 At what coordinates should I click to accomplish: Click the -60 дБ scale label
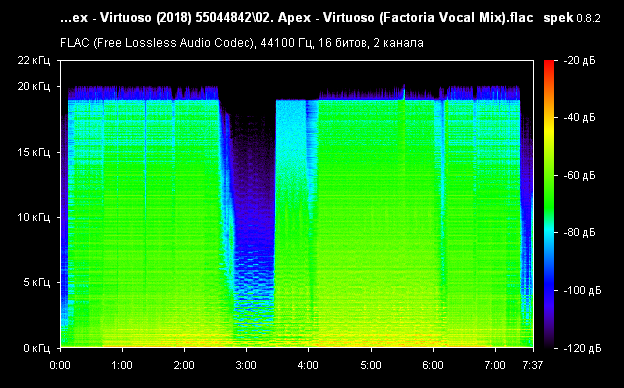point(579,175)
